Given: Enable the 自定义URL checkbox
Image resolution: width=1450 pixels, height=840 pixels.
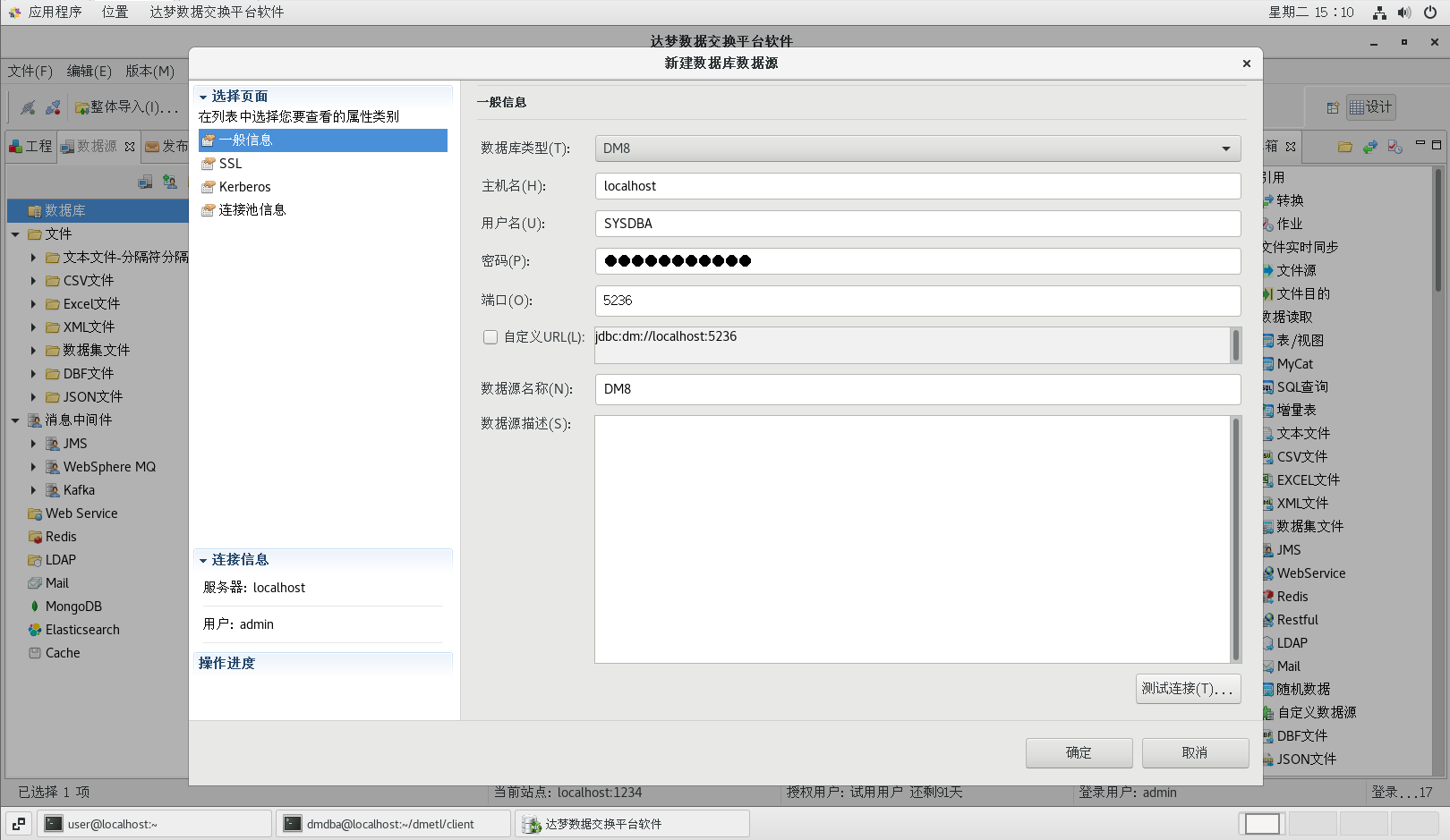Looking at the screenshot, I should (490, 337).
